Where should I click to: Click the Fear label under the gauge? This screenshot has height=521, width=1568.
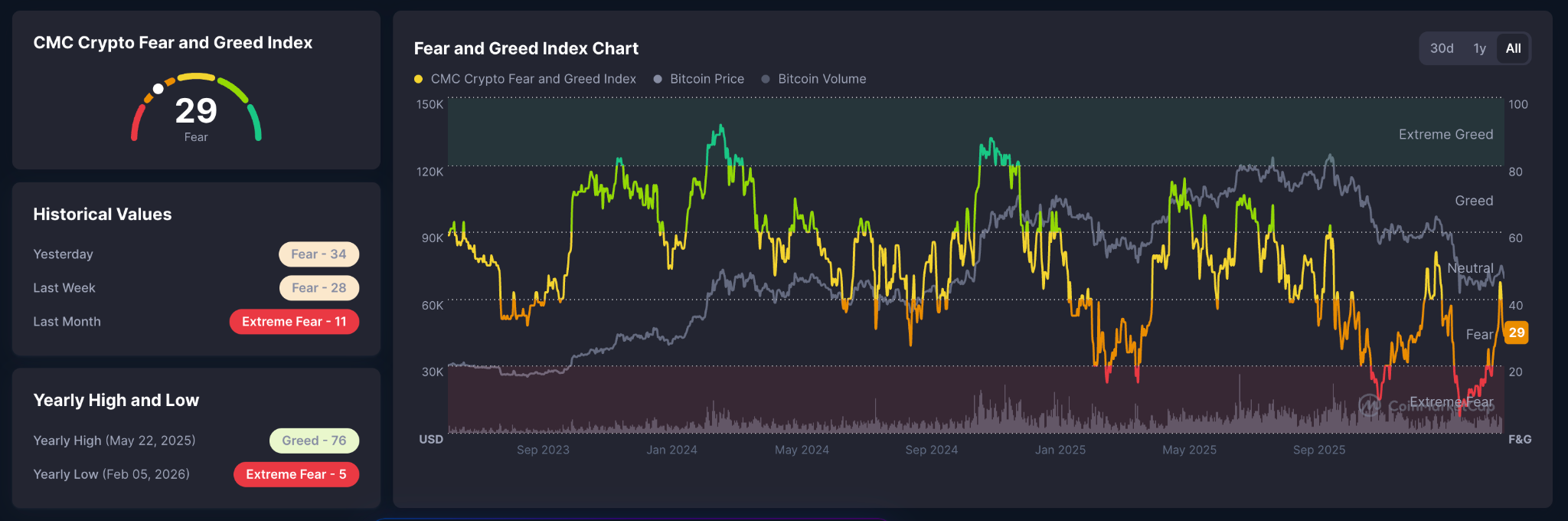(x=196, y=137)
